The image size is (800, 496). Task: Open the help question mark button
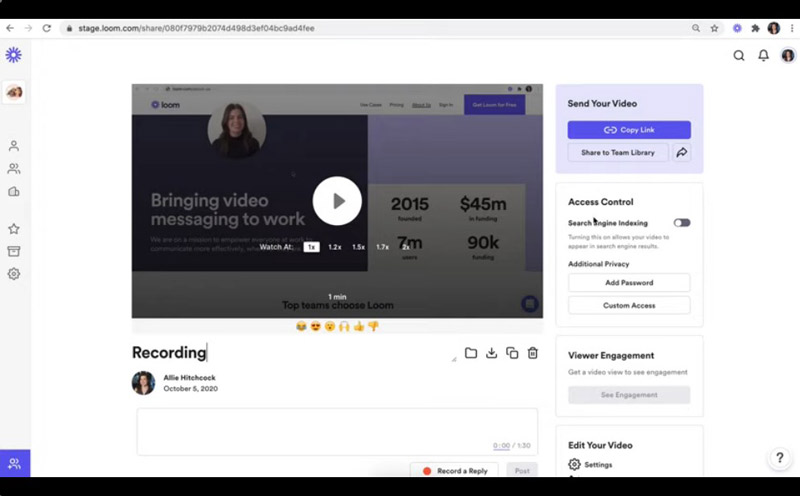pyautogui.click(x=780, y=458)
